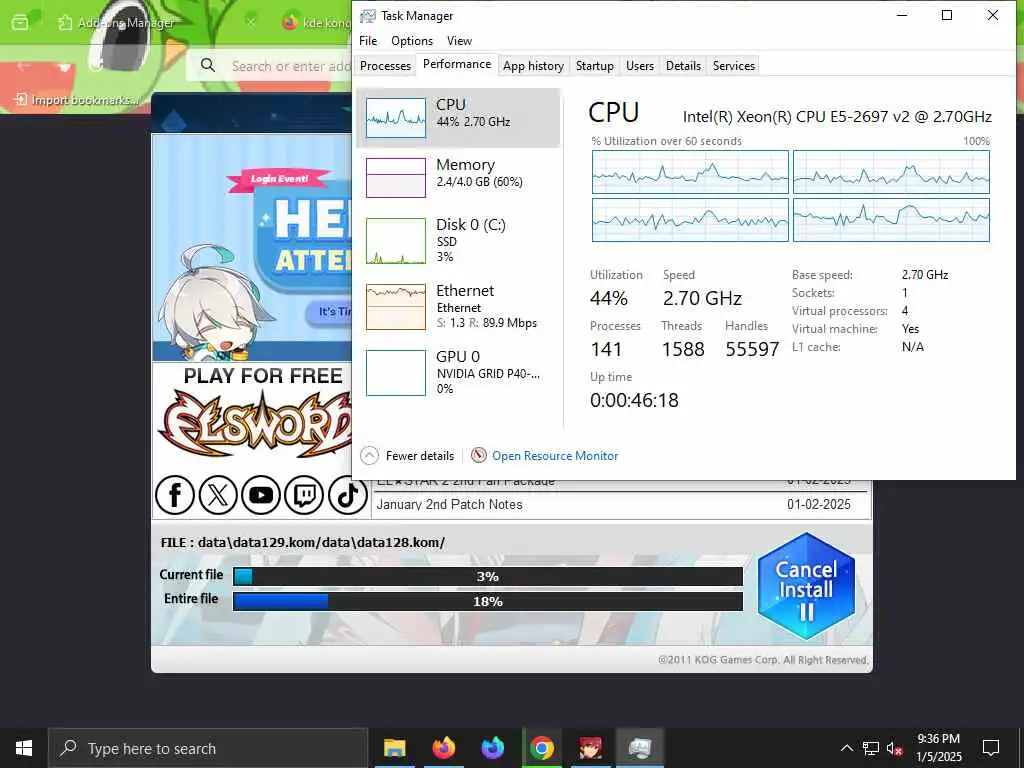Image resolution: width=1024 pixels, height=768 pixels.
Task: Click top-left CPU utilization graph
Action: pos(690,172)
